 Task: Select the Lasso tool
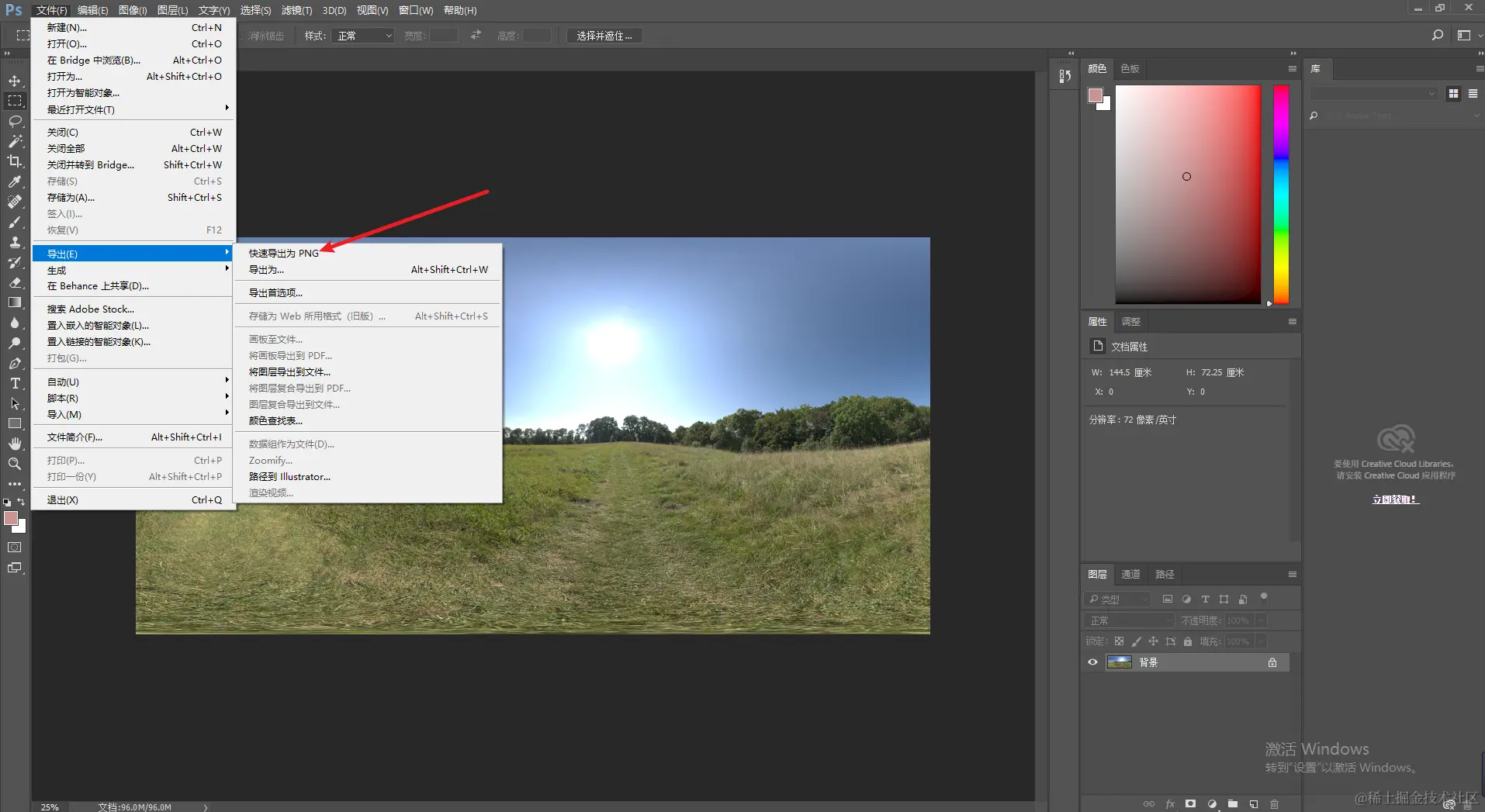coord(15,121)
